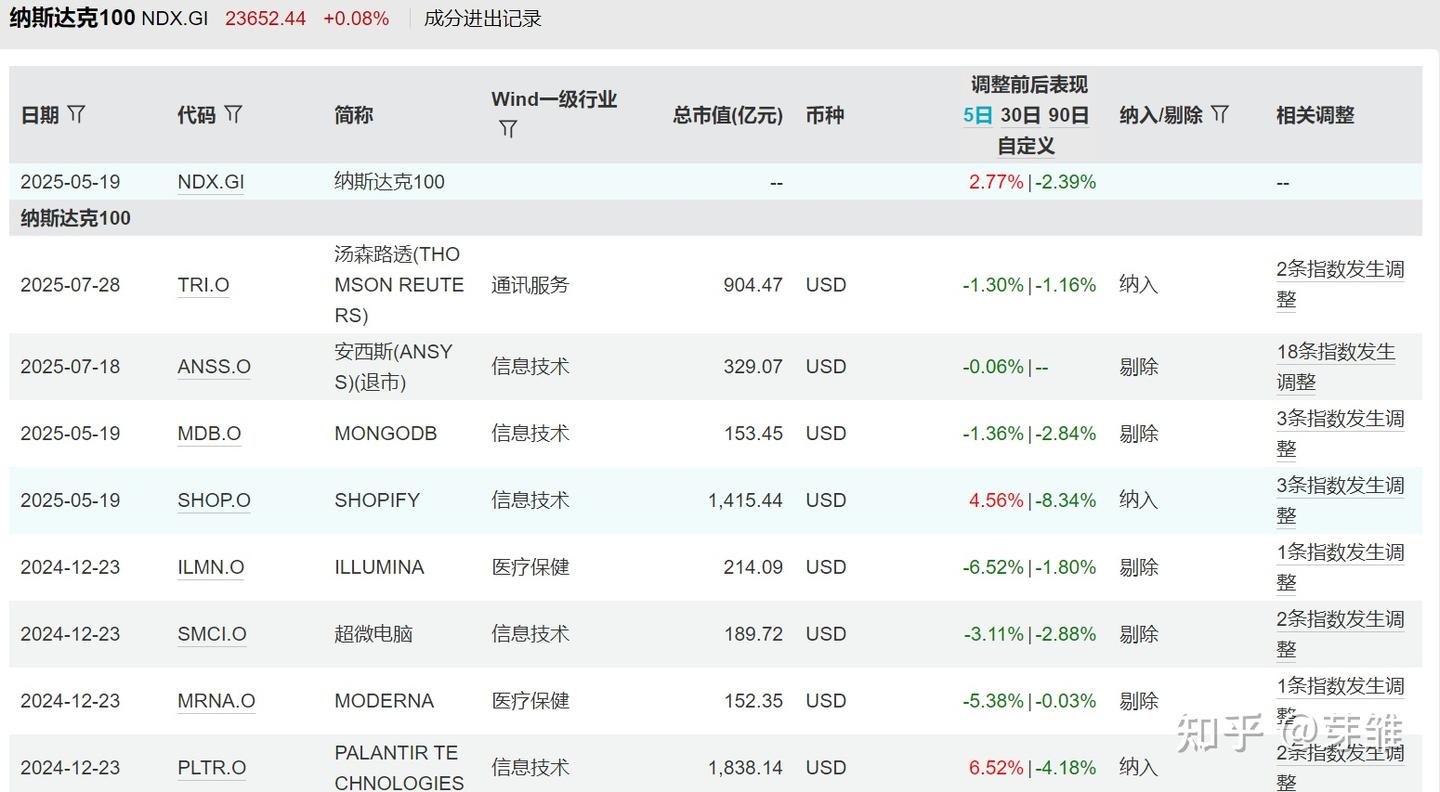The image size is (1440, 792).
Task: Open the SHOP.O Shopify link
Action: [213, 500]
